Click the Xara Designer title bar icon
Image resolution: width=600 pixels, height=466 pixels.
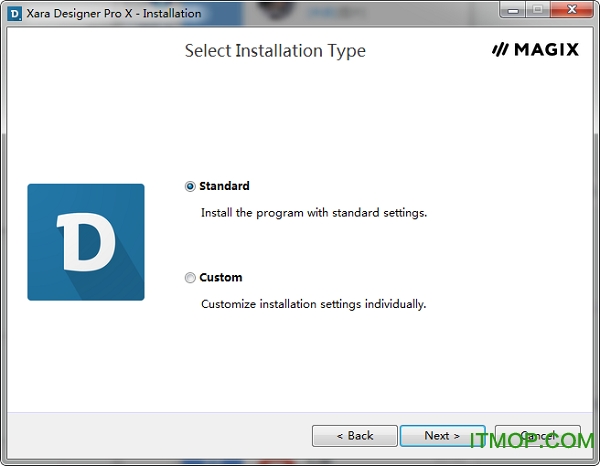tap(15, 14)
